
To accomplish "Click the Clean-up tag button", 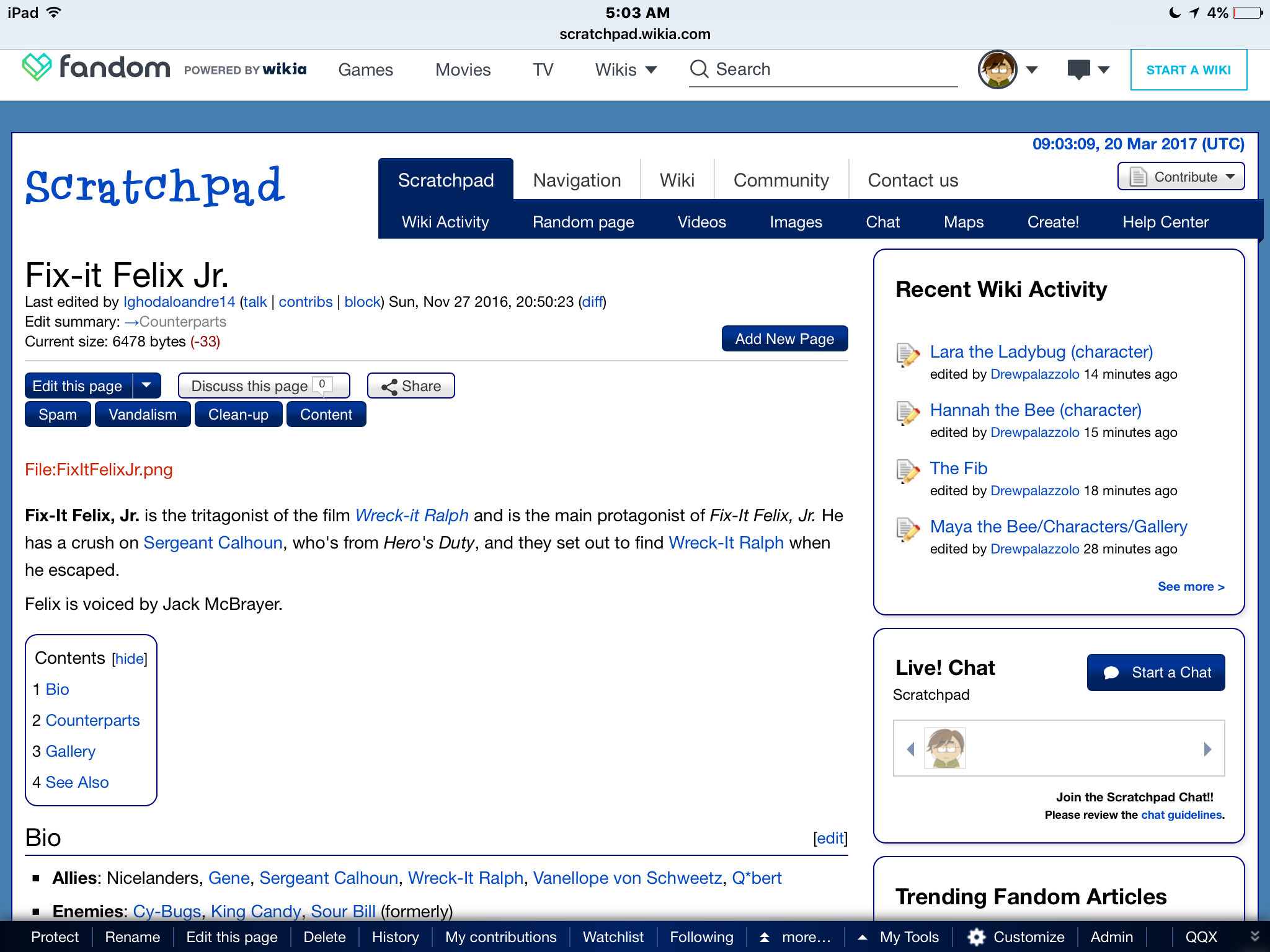I will tap(238, 414).
